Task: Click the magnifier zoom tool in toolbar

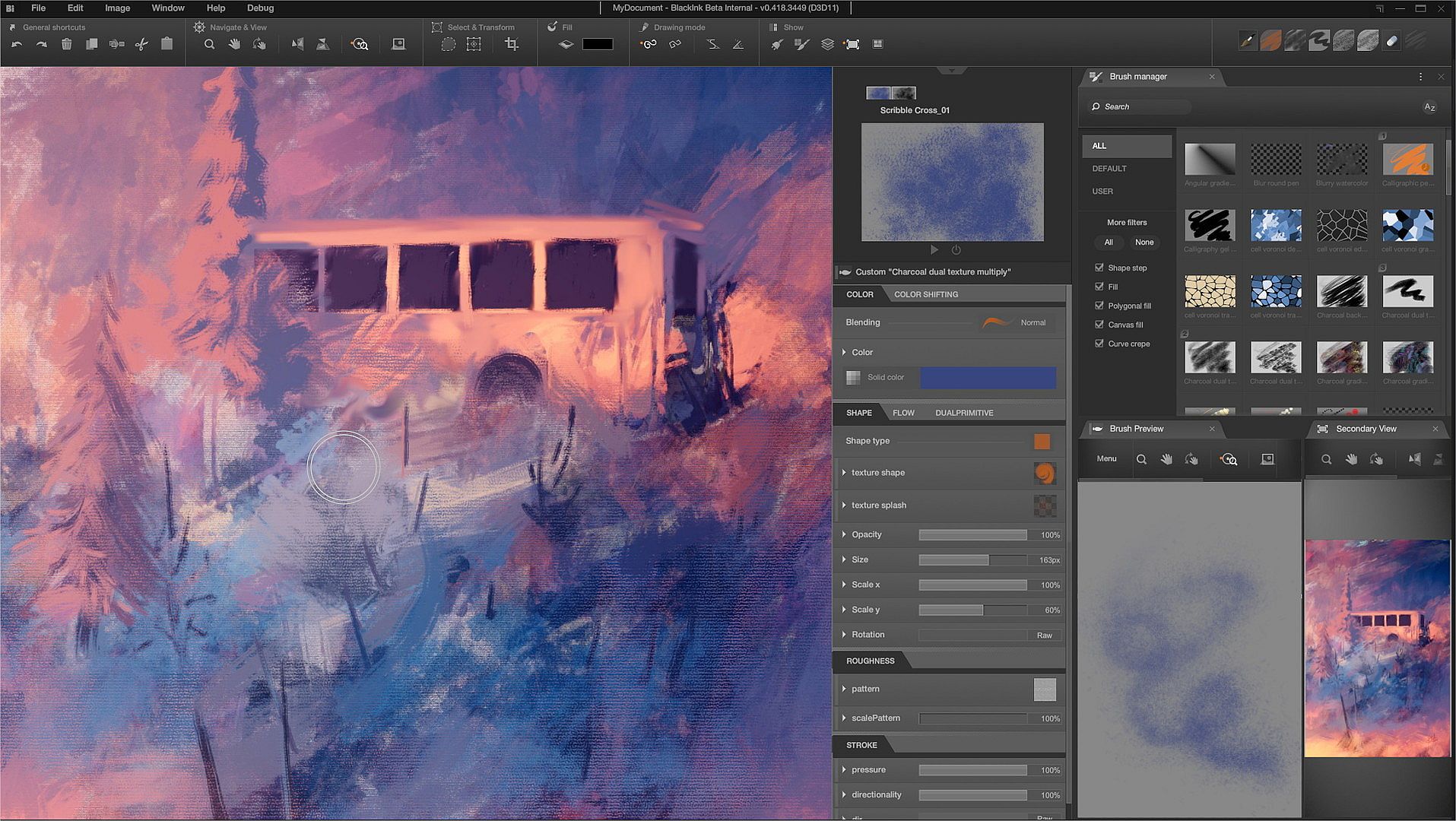Action: pyautogui.click(x=209, y=45)
